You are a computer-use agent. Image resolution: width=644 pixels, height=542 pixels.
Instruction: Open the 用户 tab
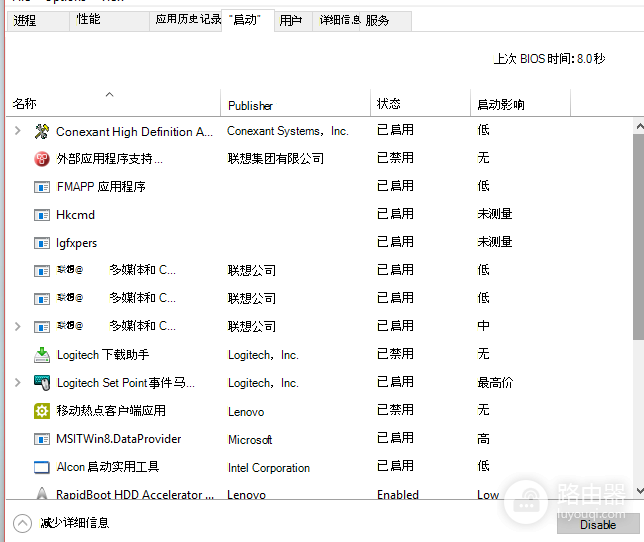(293, 21)
